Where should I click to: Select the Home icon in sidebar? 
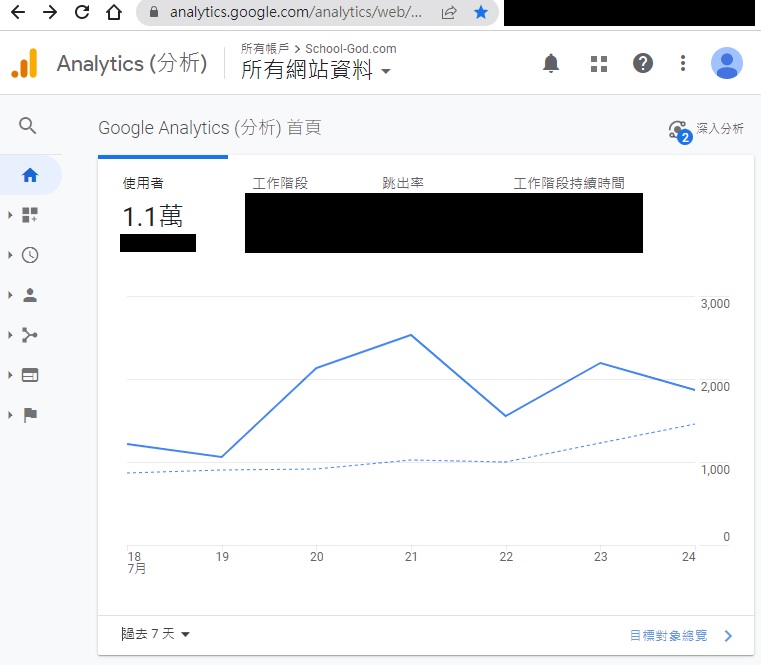coord(30,175)
